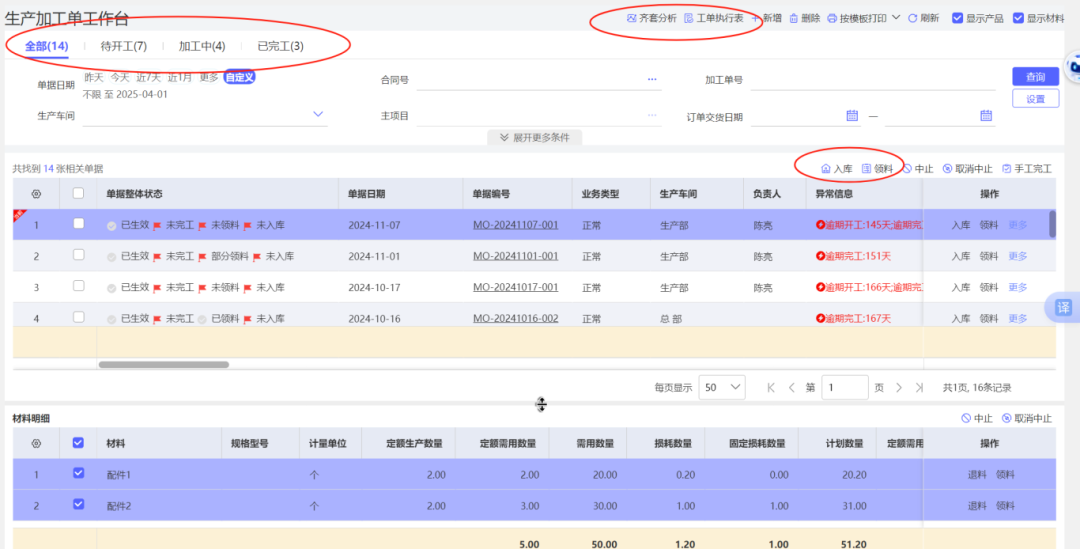Screen dimensions: 1080x549
Task: Expand the 生产车间 dropdown
Action: pos(319,115)
